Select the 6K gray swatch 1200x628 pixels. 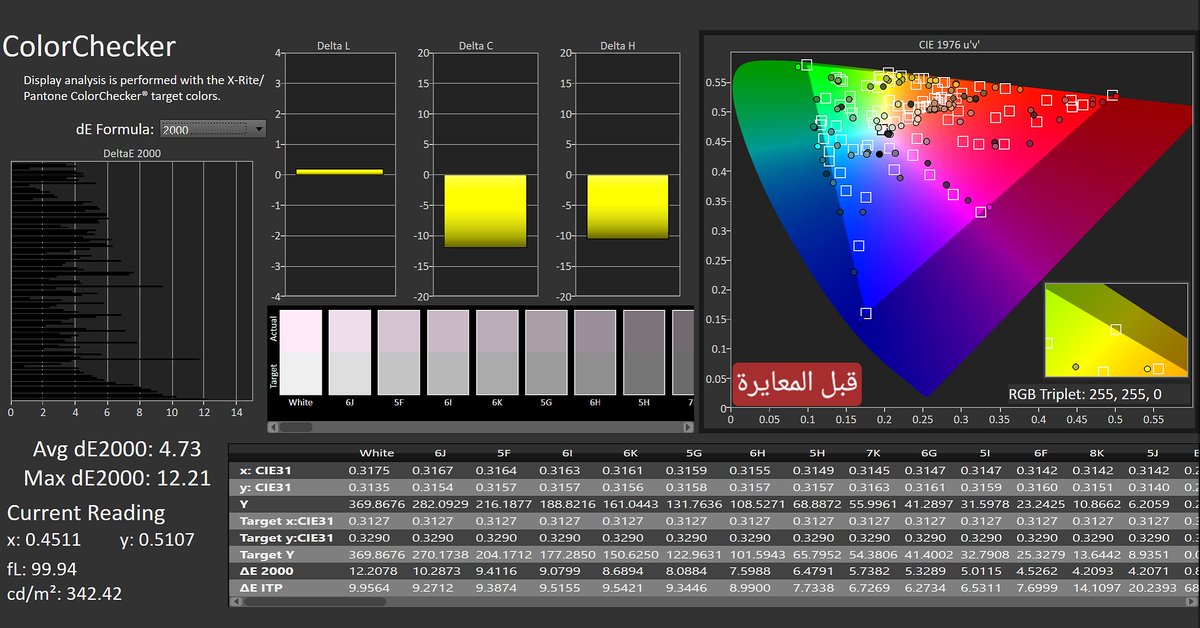click(x=496, y=351)
